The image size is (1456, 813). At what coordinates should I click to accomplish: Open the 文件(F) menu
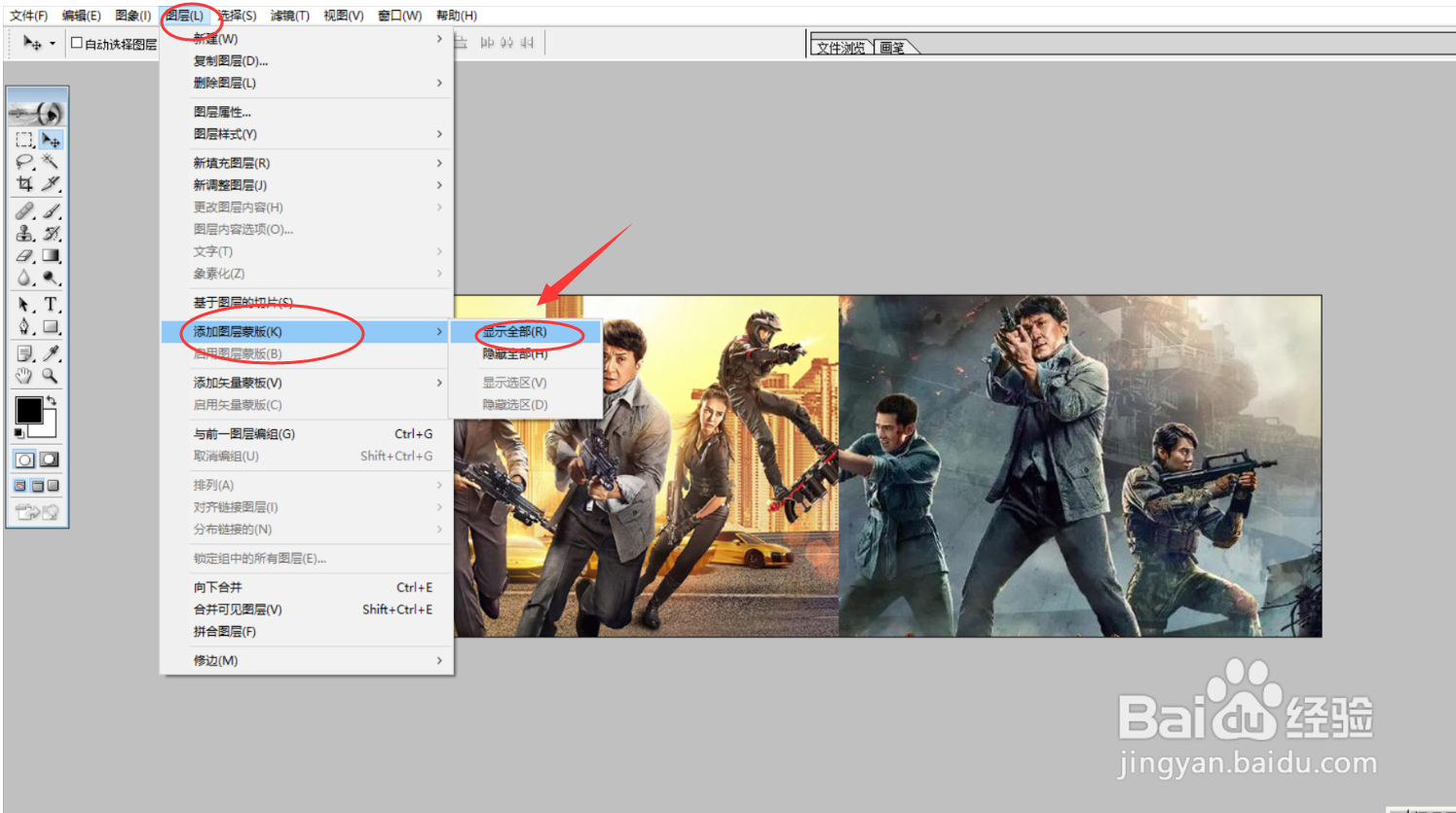tap(28, 16)
